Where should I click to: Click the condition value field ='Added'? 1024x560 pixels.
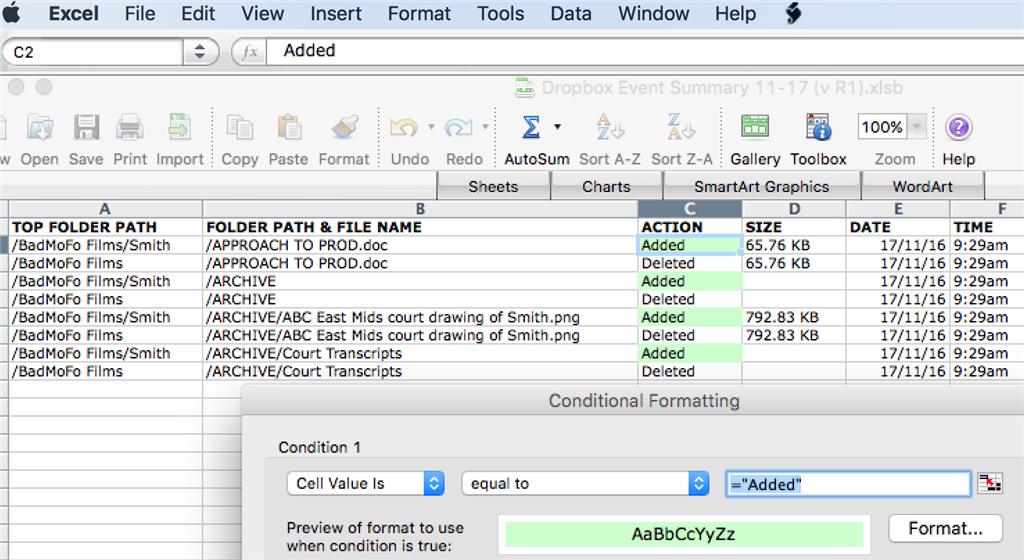point(848,484)
